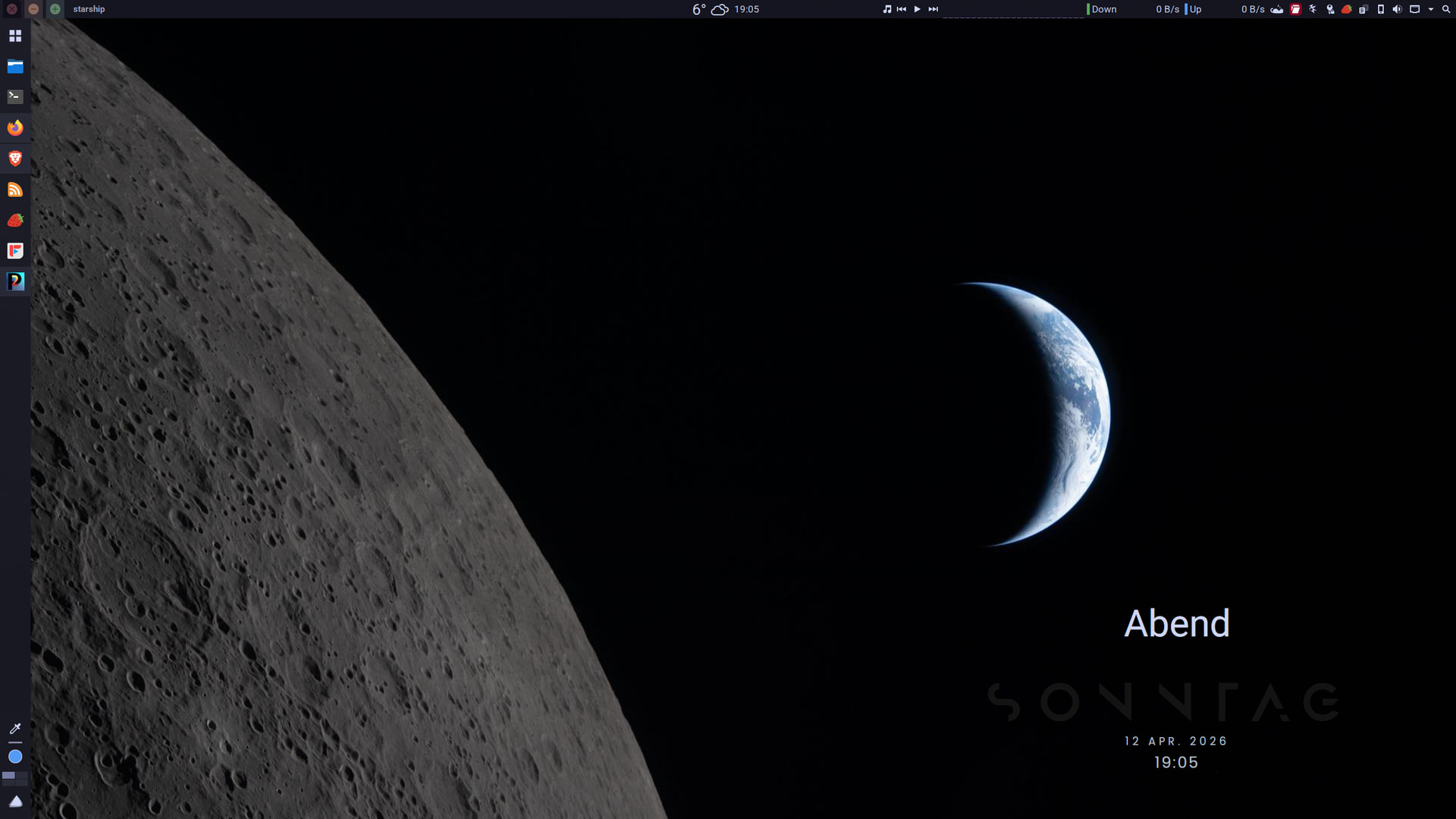Open the volume control in the tray
Viewport: 1456px width, 819px height.
[1397, 9]
